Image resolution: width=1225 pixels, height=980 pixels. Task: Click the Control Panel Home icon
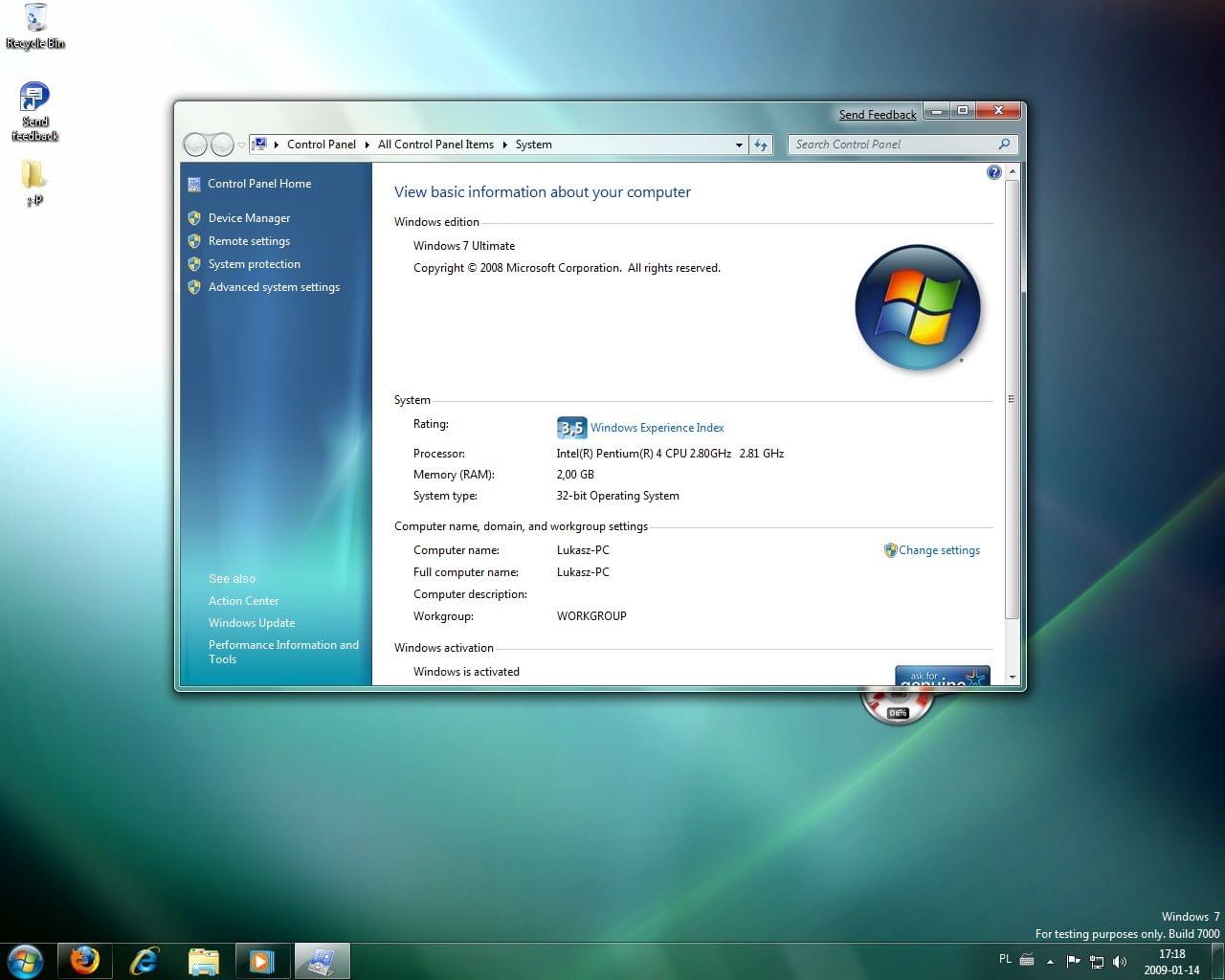tap(194, 184)
